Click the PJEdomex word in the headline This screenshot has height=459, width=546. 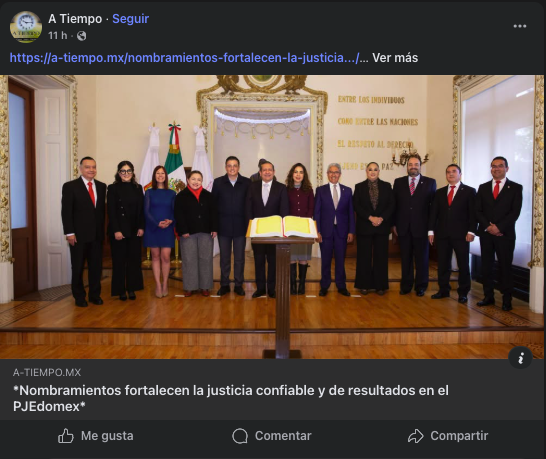(46, 406)
